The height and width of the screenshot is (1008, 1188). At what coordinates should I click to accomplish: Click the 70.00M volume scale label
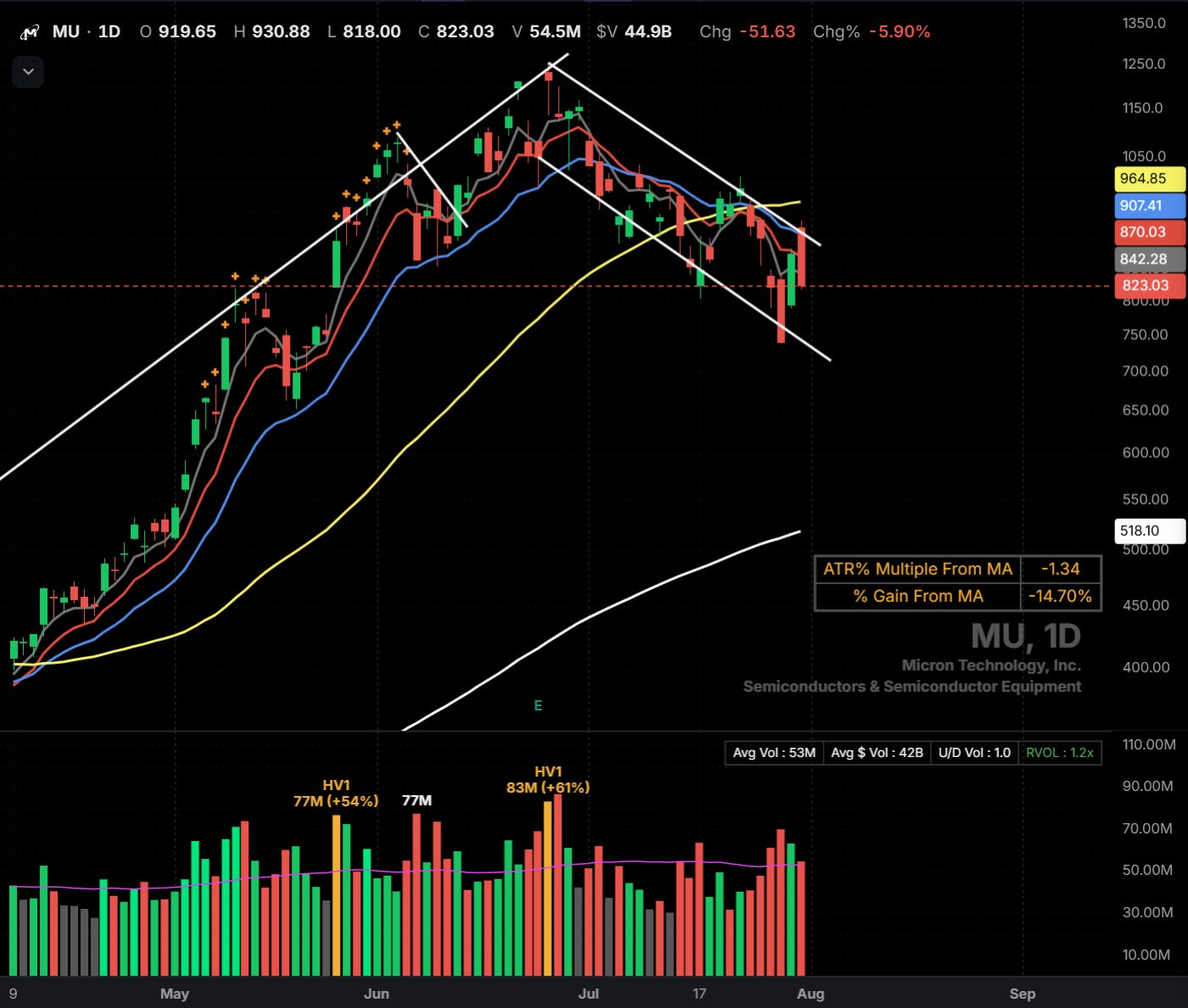(x=1148, y=828)
